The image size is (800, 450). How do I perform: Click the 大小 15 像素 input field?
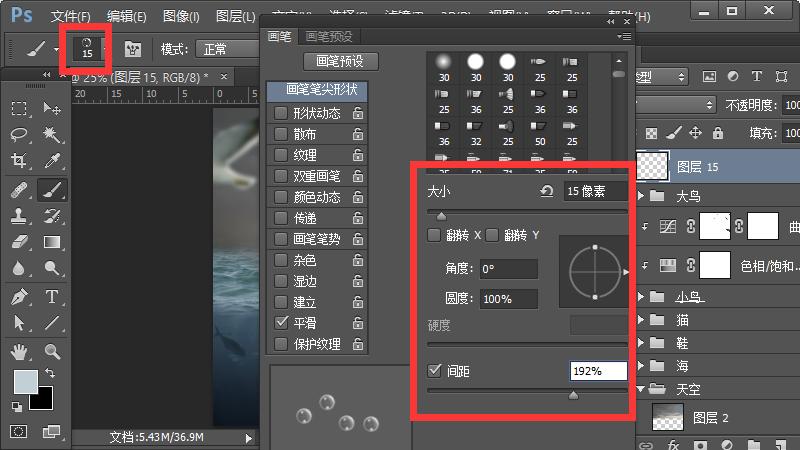[595, 191]
